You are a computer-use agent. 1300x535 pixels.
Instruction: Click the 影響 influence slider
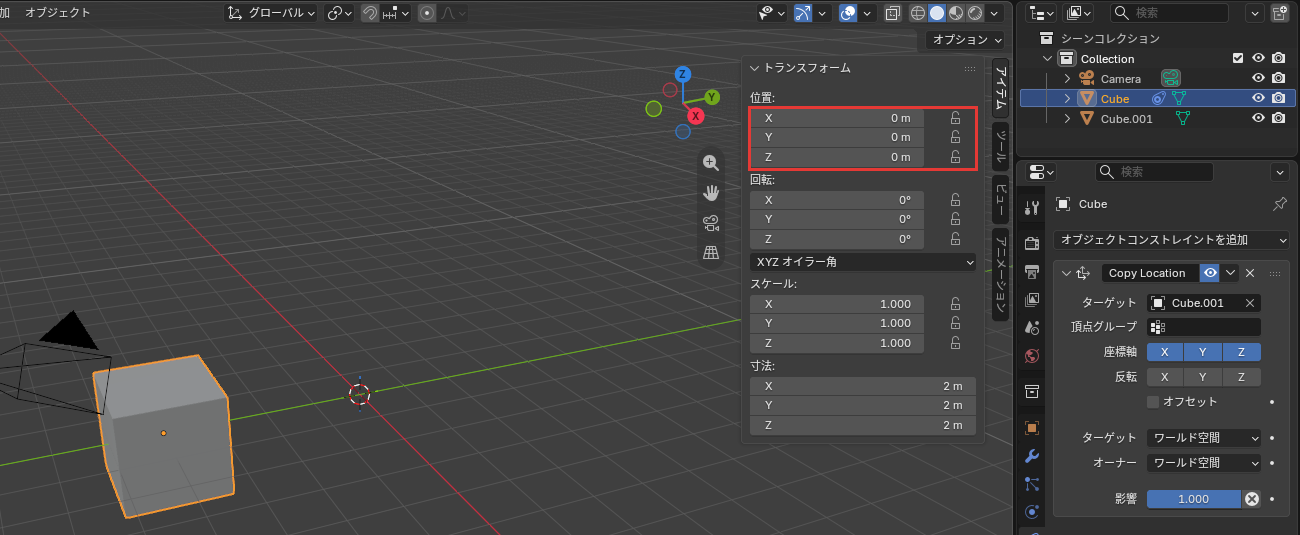[1193, 499]
